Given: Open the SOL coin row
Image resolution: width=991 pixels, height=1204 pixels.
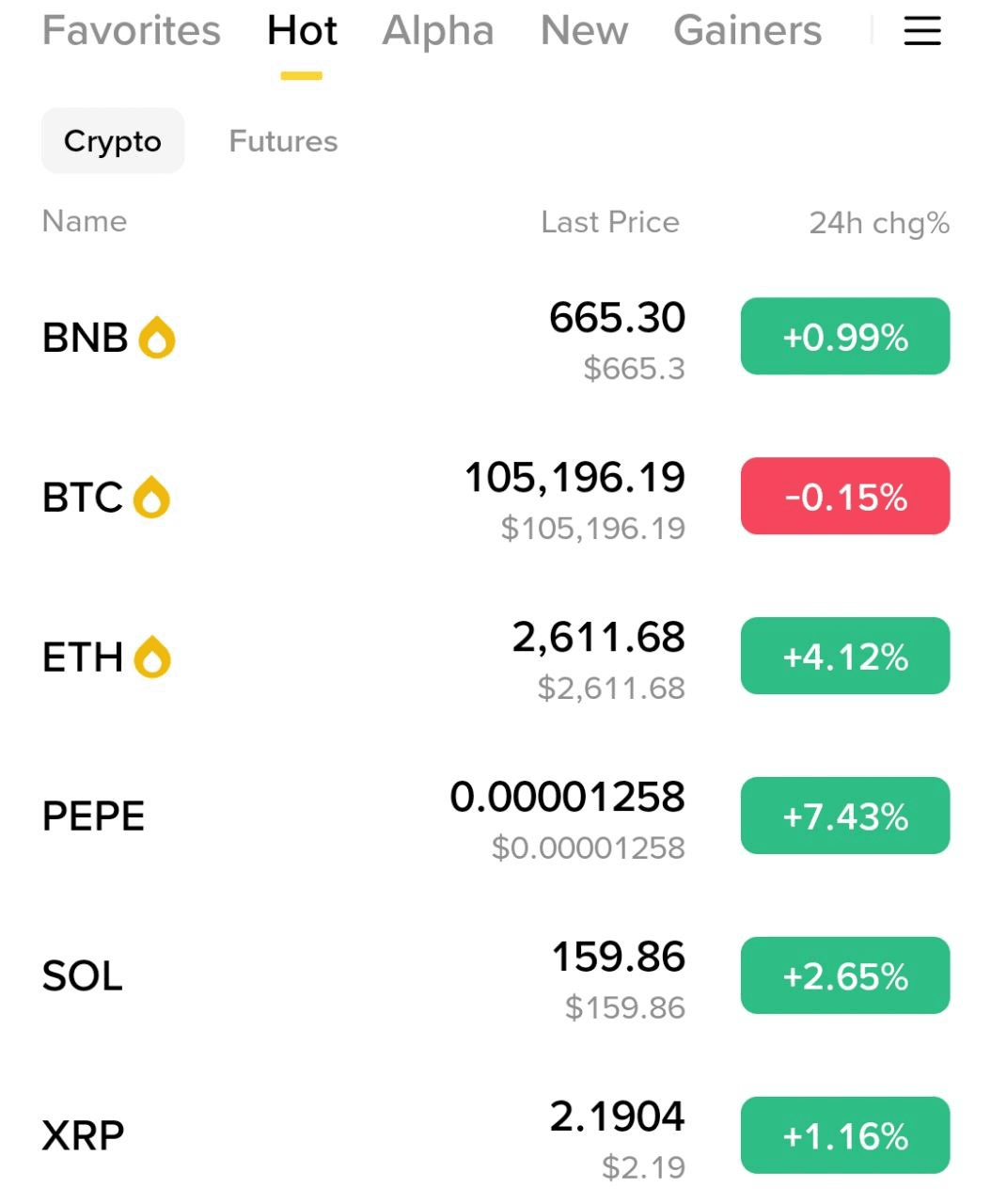Looking at the screenshot, I should point(495,977).
